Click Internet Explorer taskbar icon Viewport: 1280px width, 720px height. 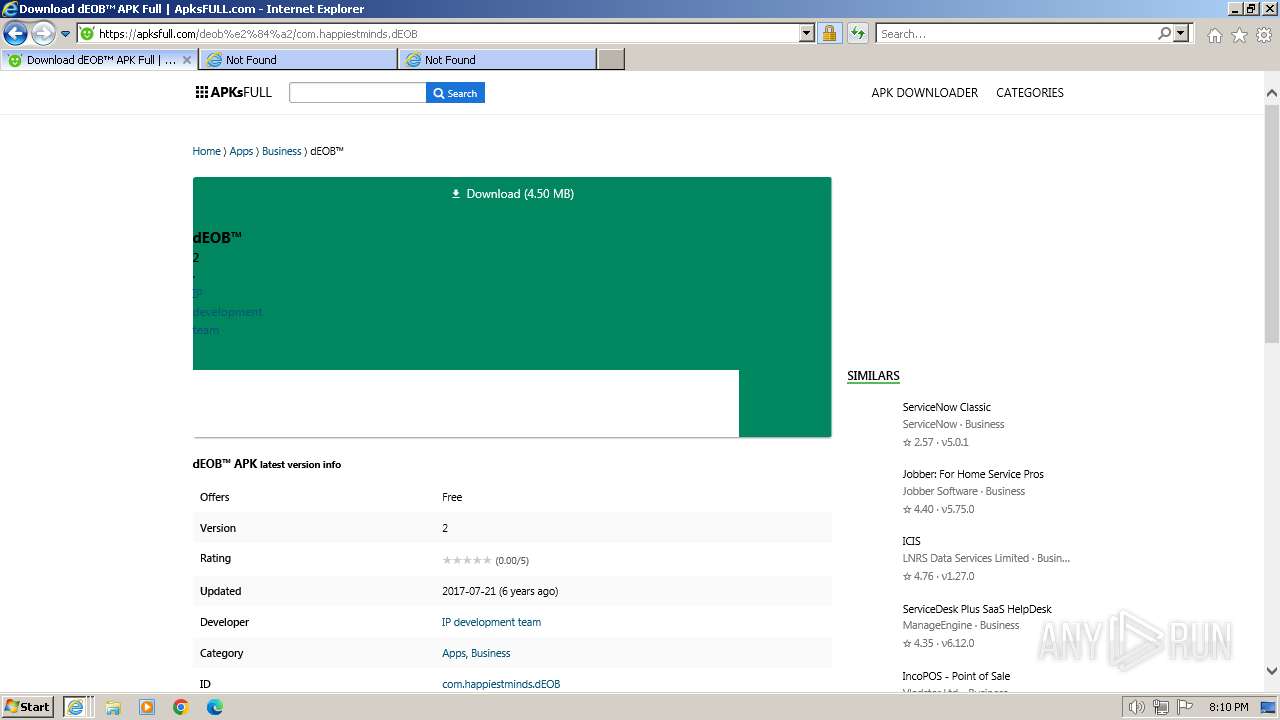(x=76, y=707)
